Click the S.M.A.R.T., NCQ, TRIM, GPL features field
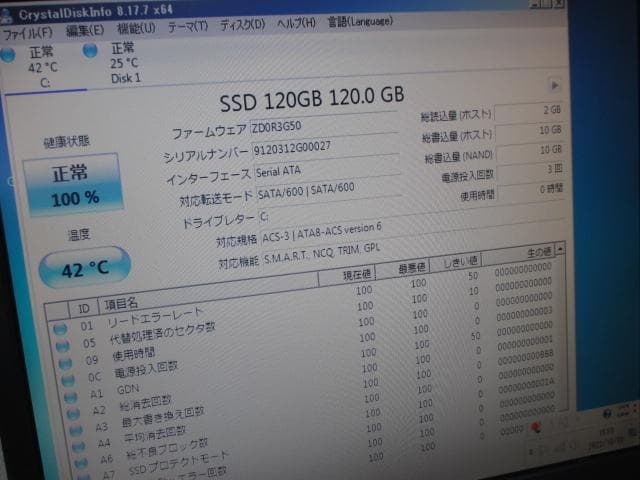 tap(413, 251)
